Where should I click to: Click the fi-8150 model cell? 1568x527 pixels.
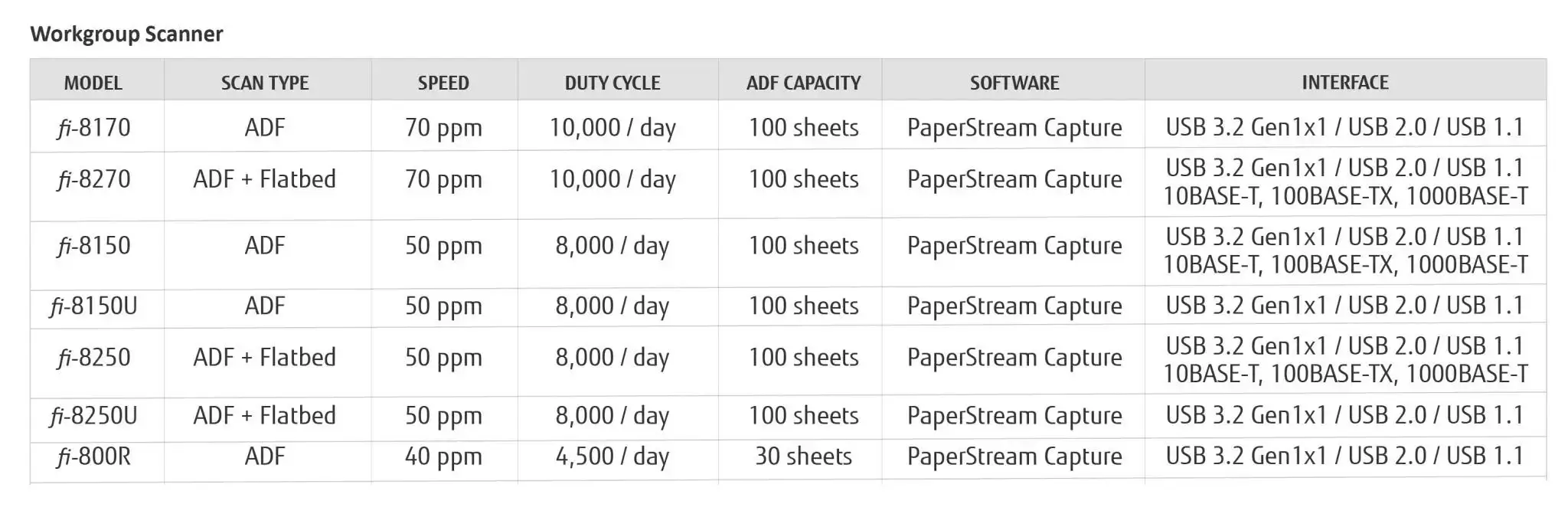tap(94, 246)
